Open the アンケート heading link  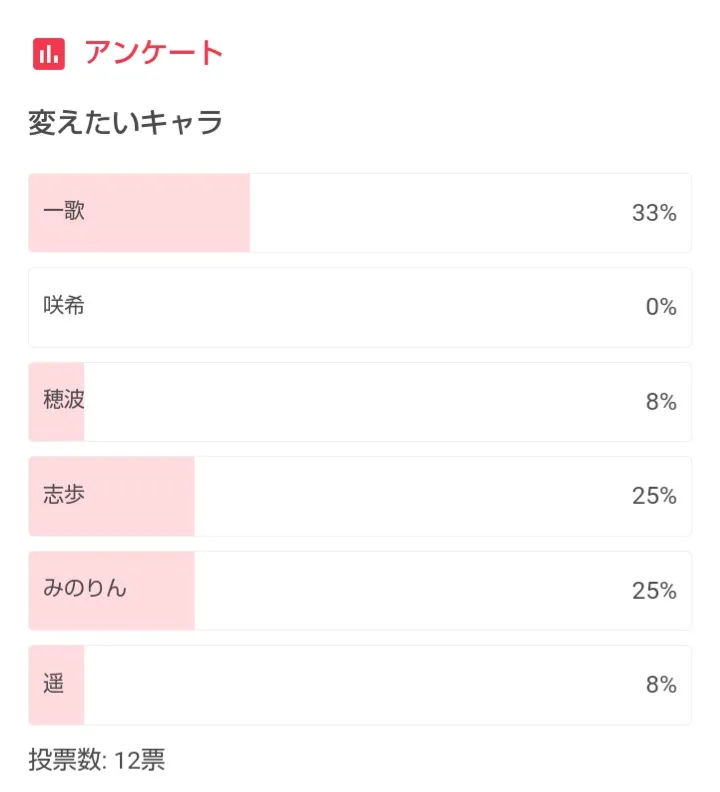[x=153, y=53]
